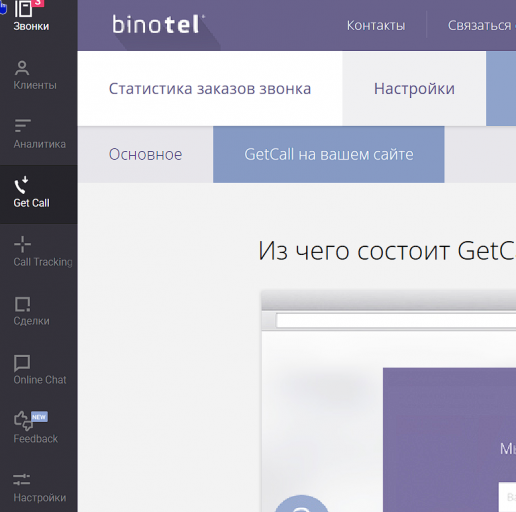Click the Call Tracking sidebar label
Screen dimensions: 516x512
43,262
